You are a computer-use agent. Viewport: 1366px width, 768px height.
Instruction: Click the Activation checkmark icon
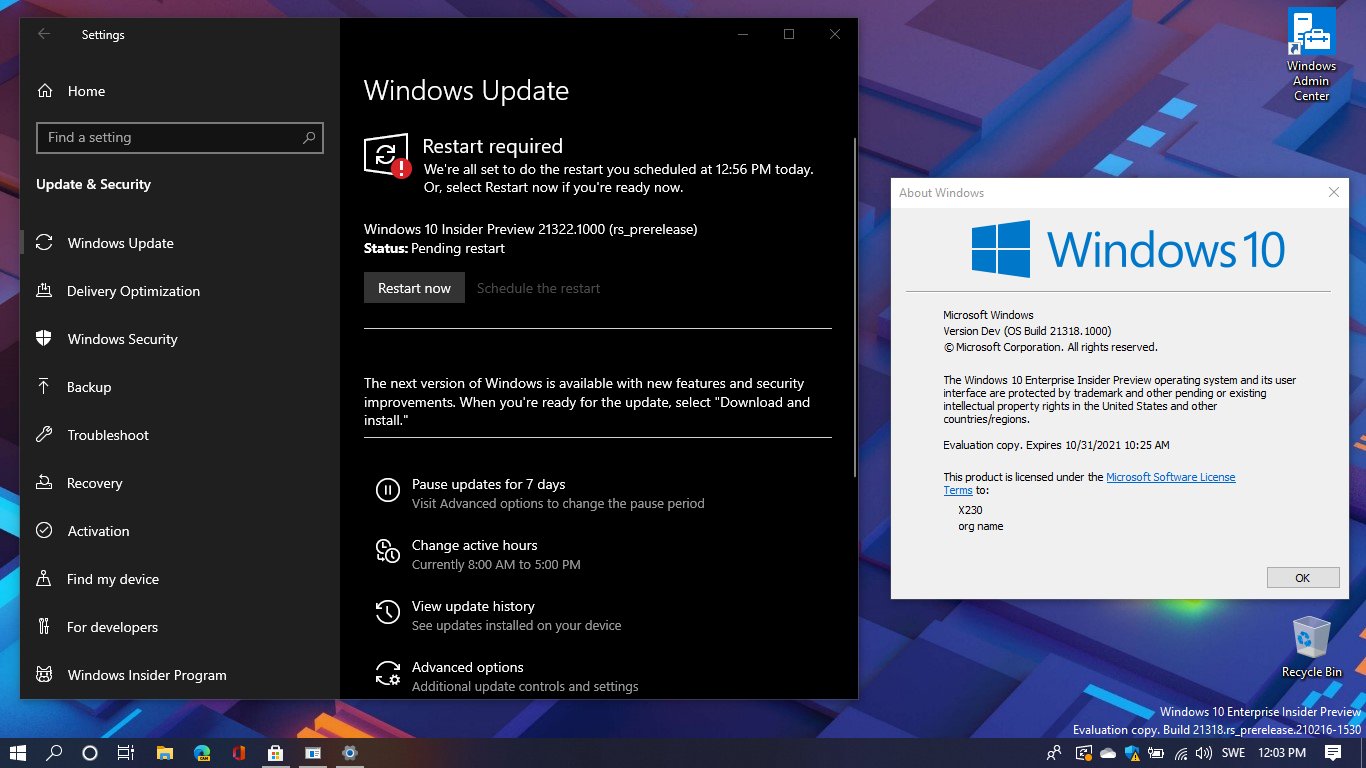tap(44, 531)
